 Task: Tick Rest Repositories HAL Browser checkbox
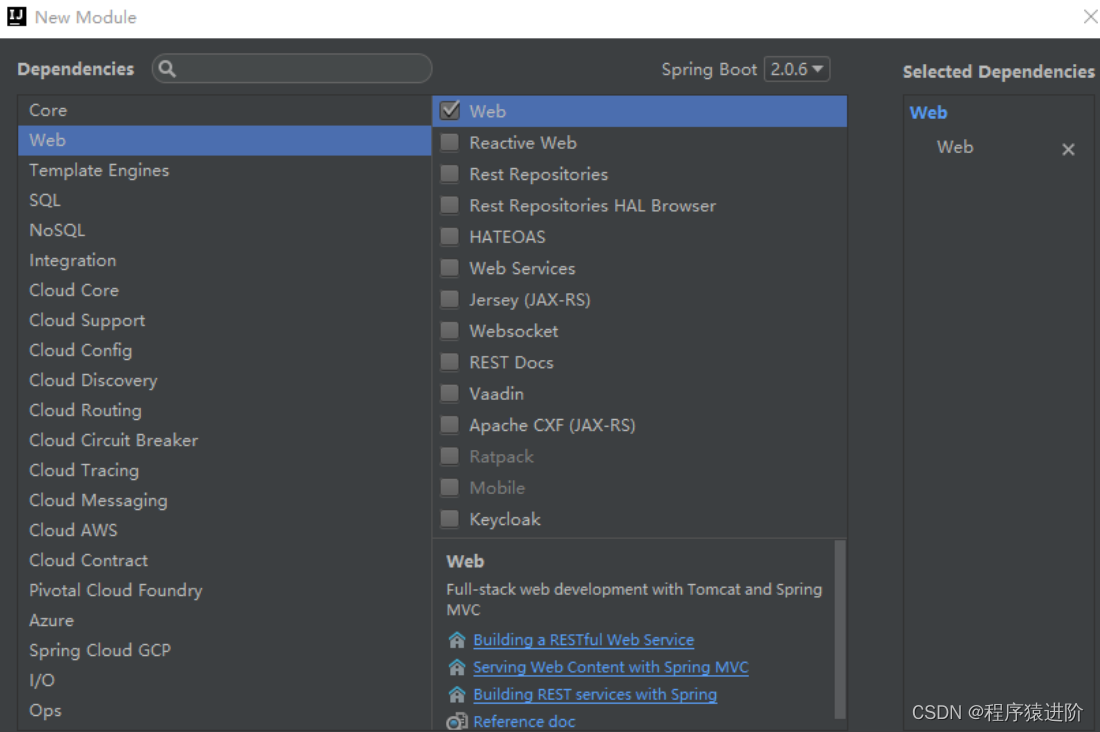tap(450, 205)
